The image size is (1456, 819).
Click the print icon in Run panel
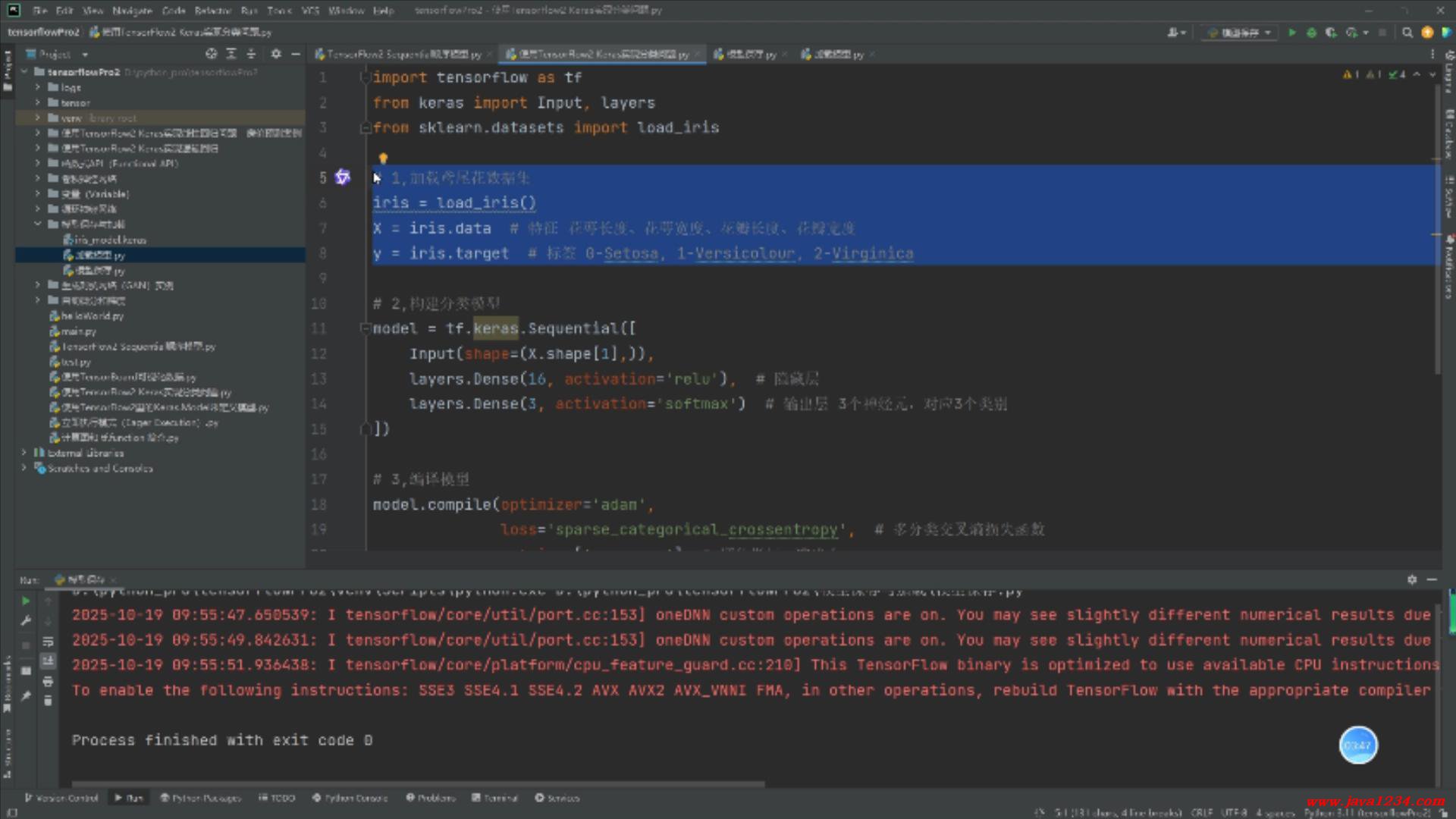point(48,681)
